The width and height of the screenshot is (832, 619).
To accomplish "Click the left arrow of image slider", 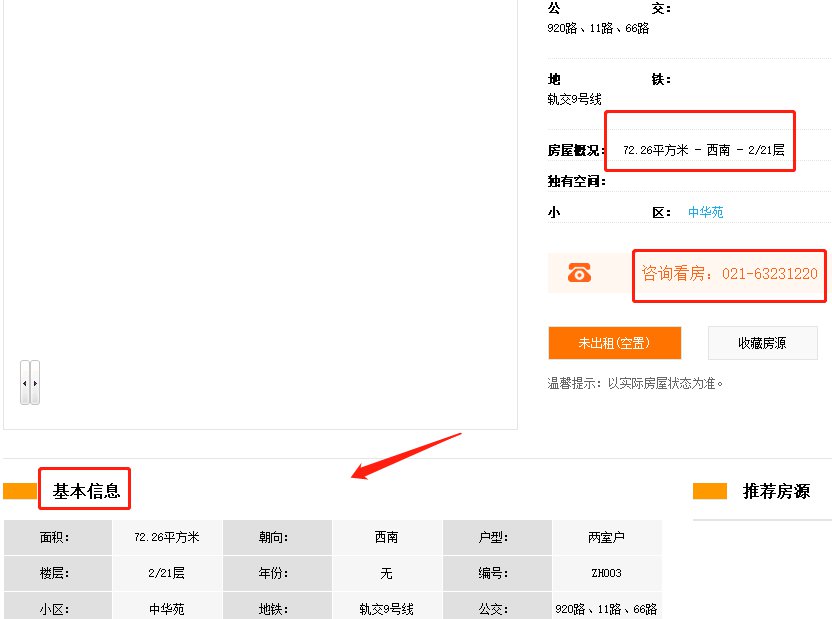I will [25, 383].
